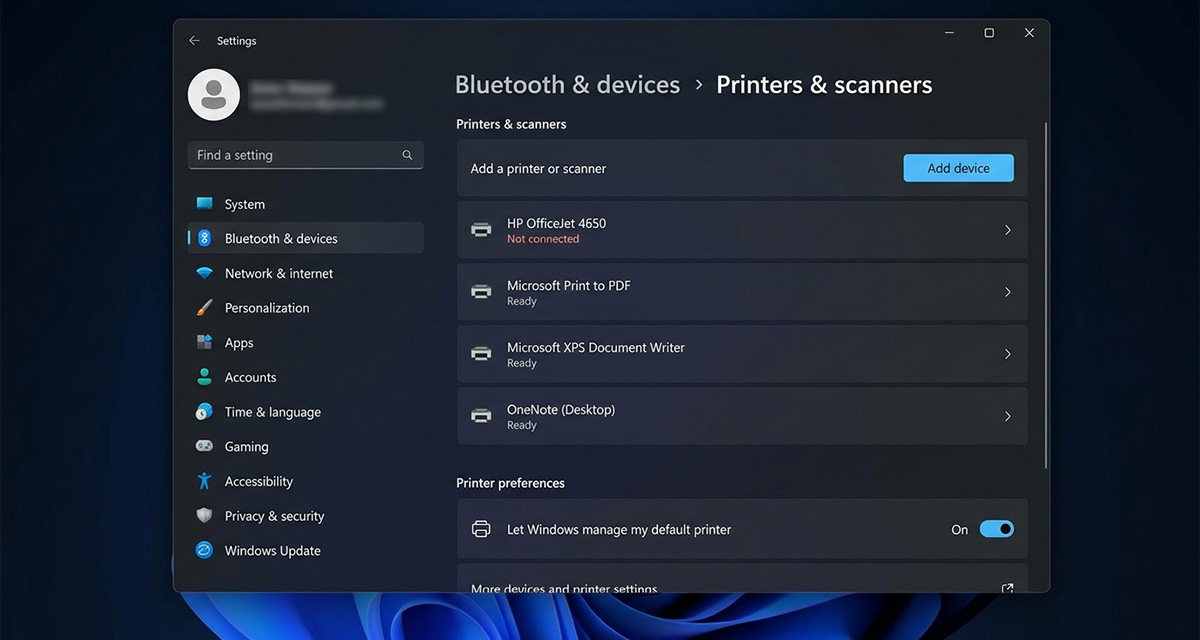The width and height of the screenshot is (1200, 640).
Task: Click the back arrow next to Settings
Action: click(x=194, y=41)
